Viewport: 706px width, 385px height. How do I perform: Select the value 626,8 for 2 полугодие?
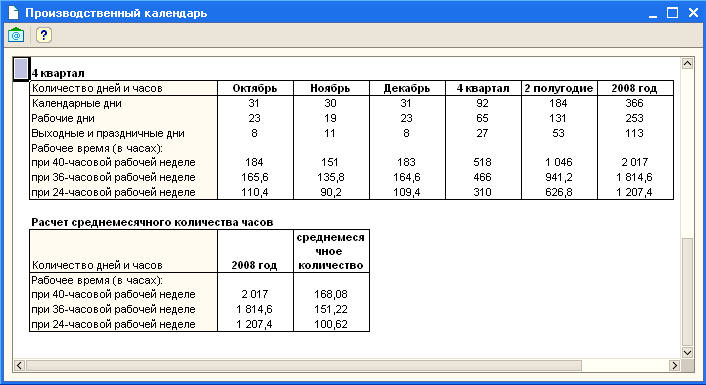(558, 192)
